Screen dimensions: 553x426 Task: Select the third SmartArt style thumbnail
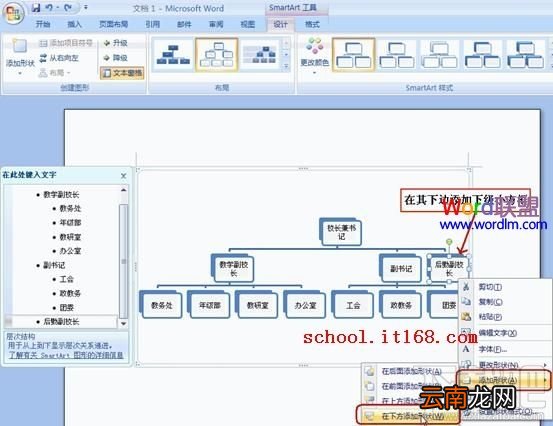(440, 55)
